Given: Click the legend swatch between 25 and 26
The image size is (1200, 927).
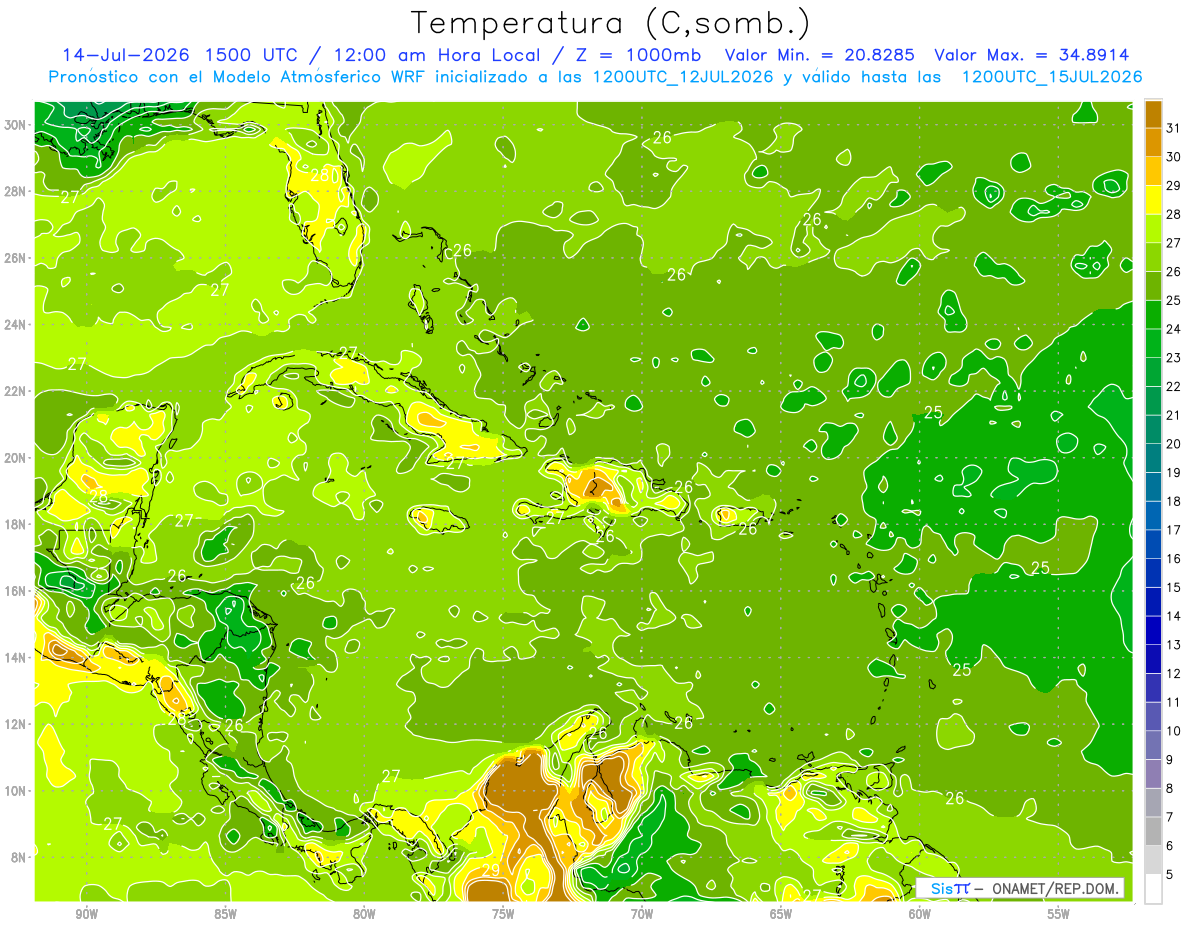Looking at the screenshot, I should click(1154, 286).
